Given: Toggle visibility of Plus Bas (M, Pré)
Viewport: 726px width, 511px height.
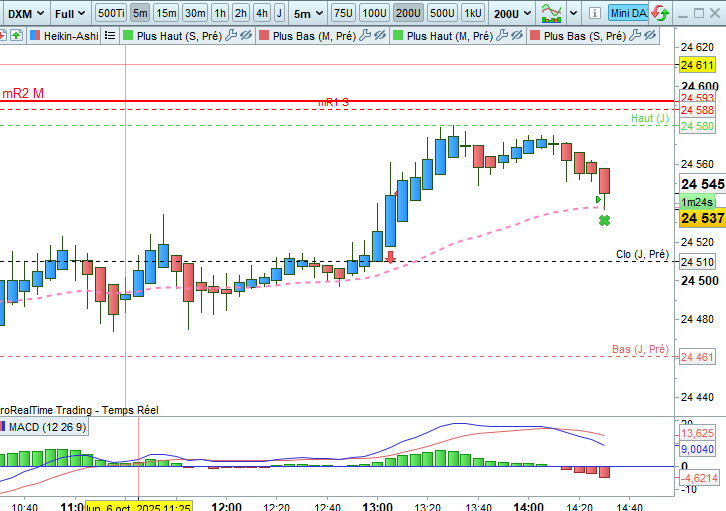Looking at the screenshot, I should tap(380, 35).
